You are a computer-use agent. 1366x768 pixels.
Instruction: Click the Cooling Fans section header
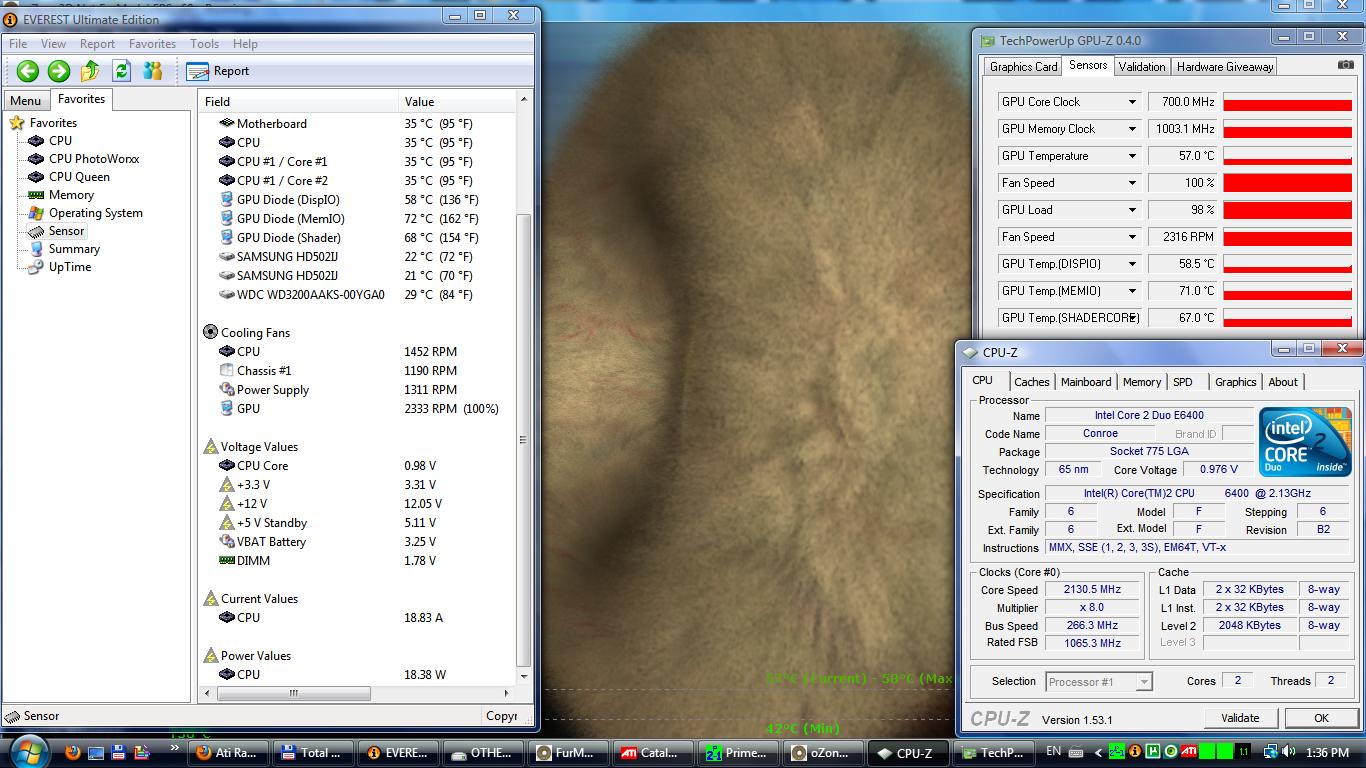click(x=246, y=332)
